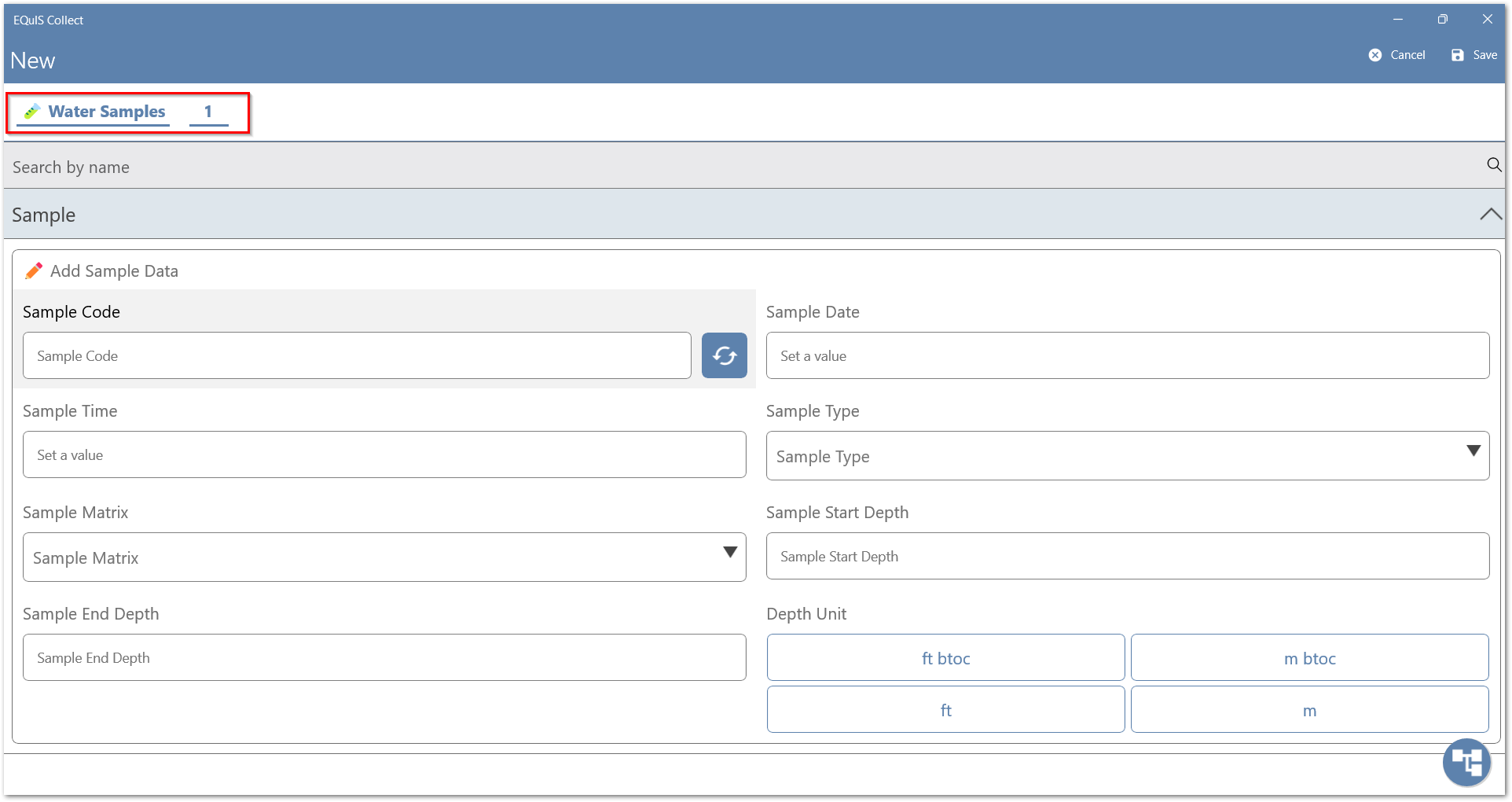This screenshot has width=1512, height=802.
Task: Focus the Search by name box
Action: pos(739,167)
